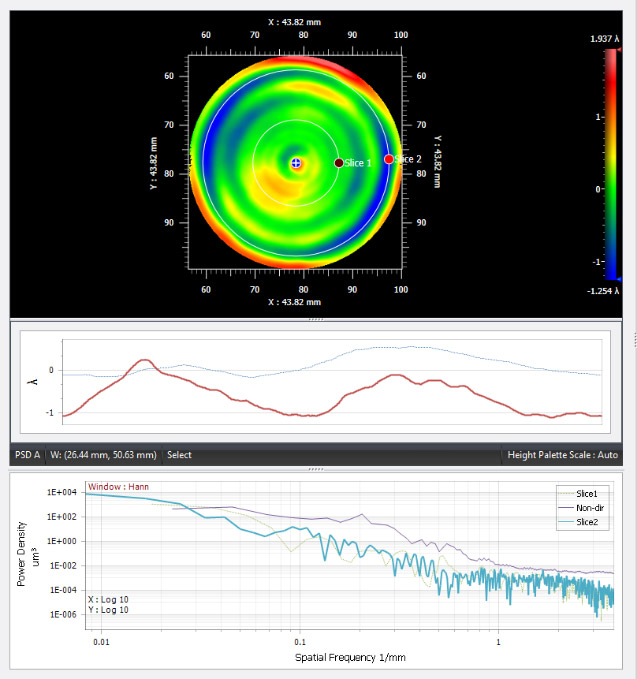The height and width of the screenshot is (679, 637).
Task: Click the Slice 1 marker on the map
Action: 339,163
